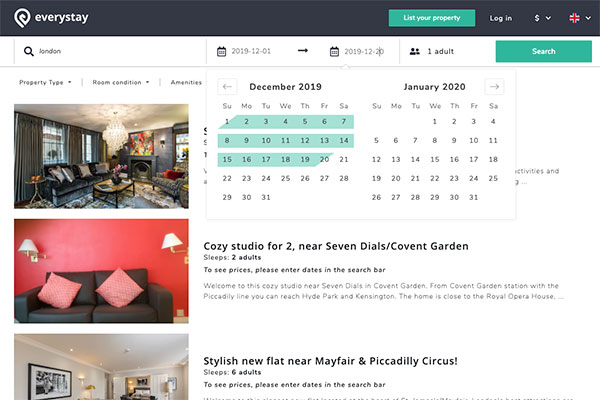This screenshot has height=400, width=600.
Task: Click the check-in calendar icon
Action: point(221,51)
